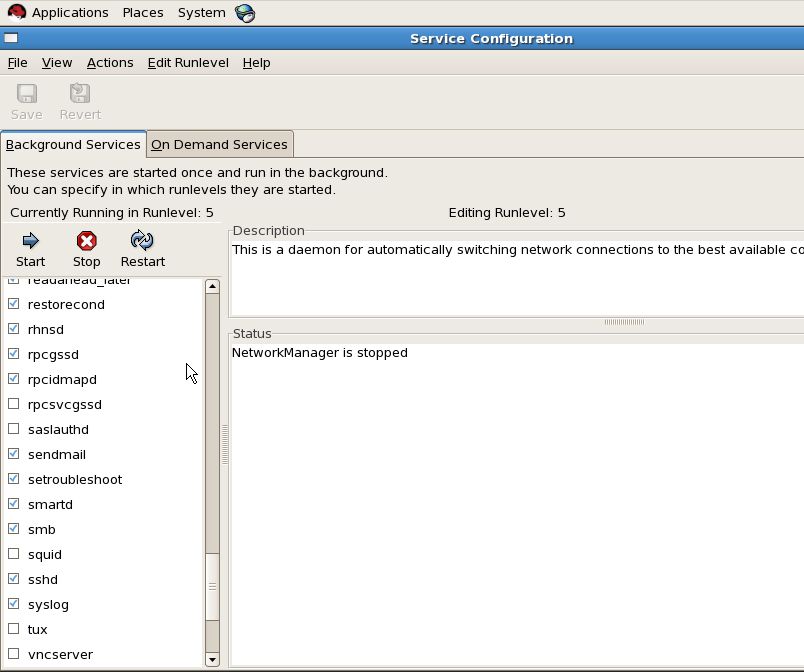Open the window menu icon in title bar
The image size is (804, 672).
11,38
